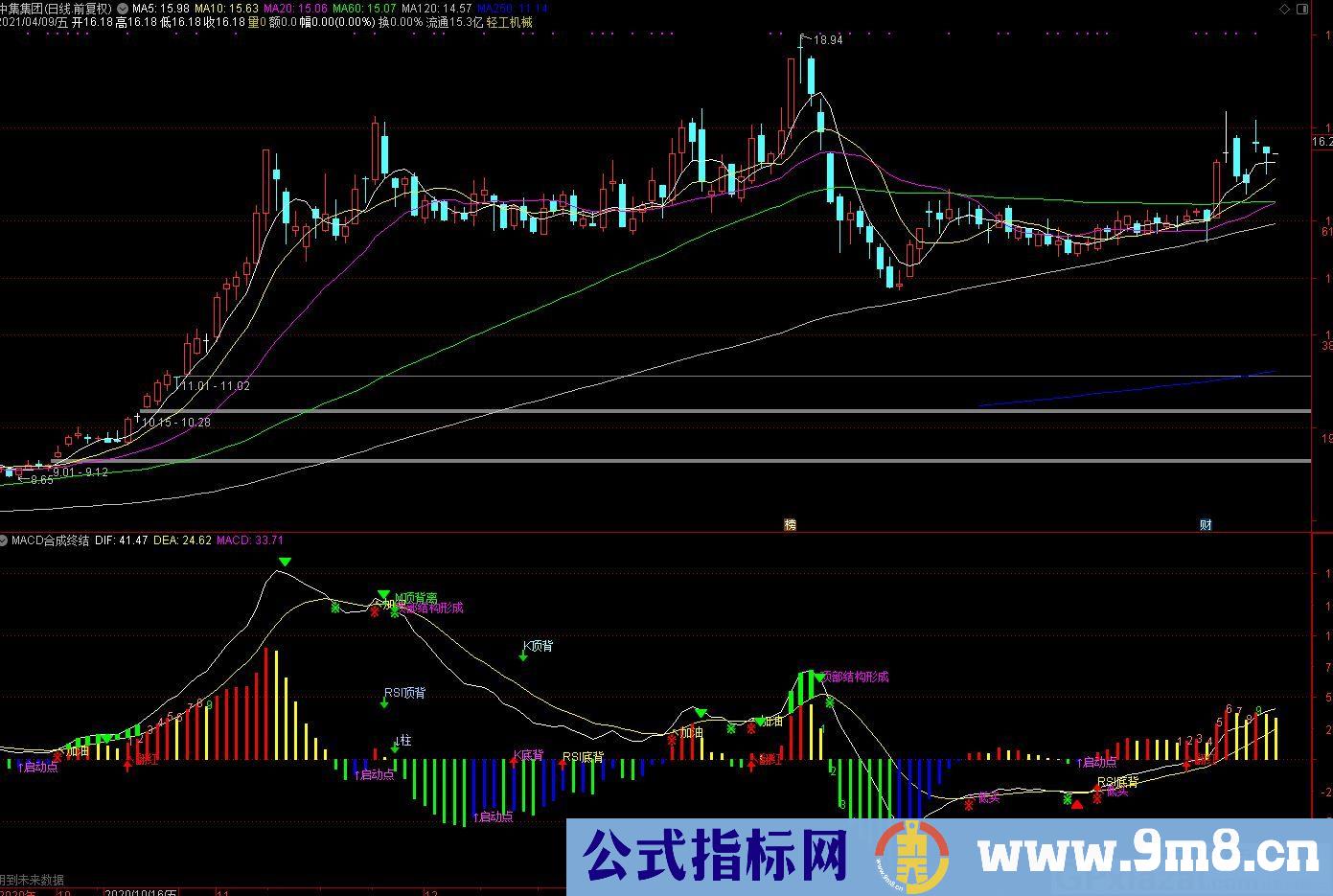The height and width of the screenshot is (896, 1333).
Task: Click the diamond icon at top right
Action: pos(1285,8)
